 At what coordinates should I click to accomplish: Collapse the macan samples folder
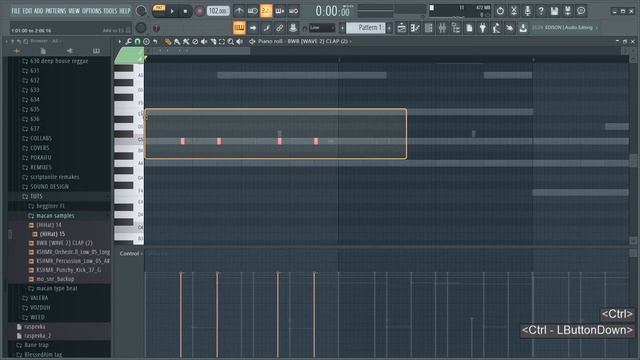pos(55,216)
